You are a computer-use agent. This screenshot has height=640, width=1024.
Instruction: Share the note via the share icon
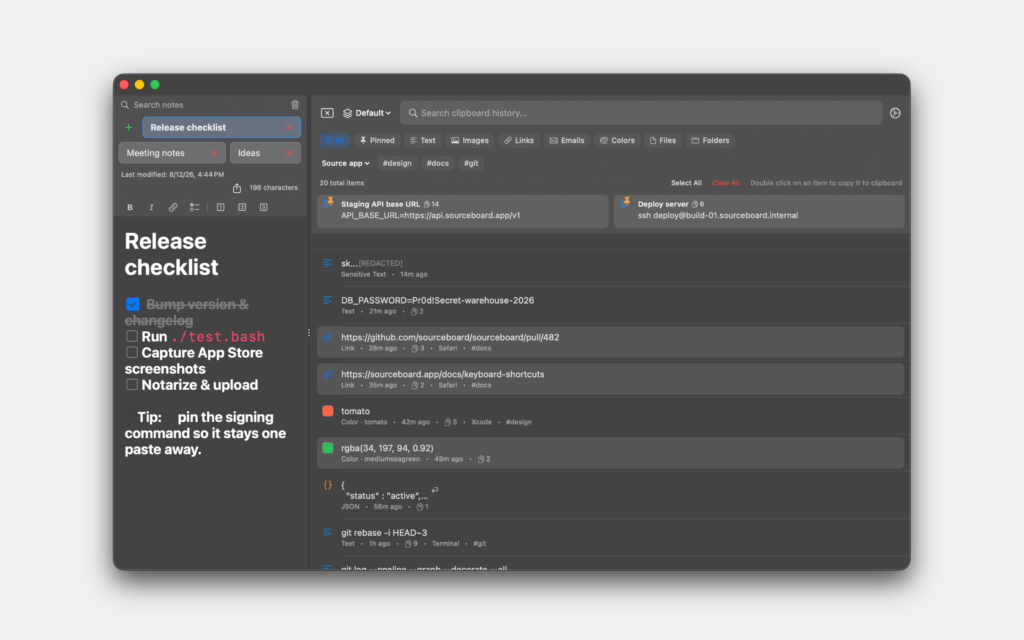tap(237, 188)
